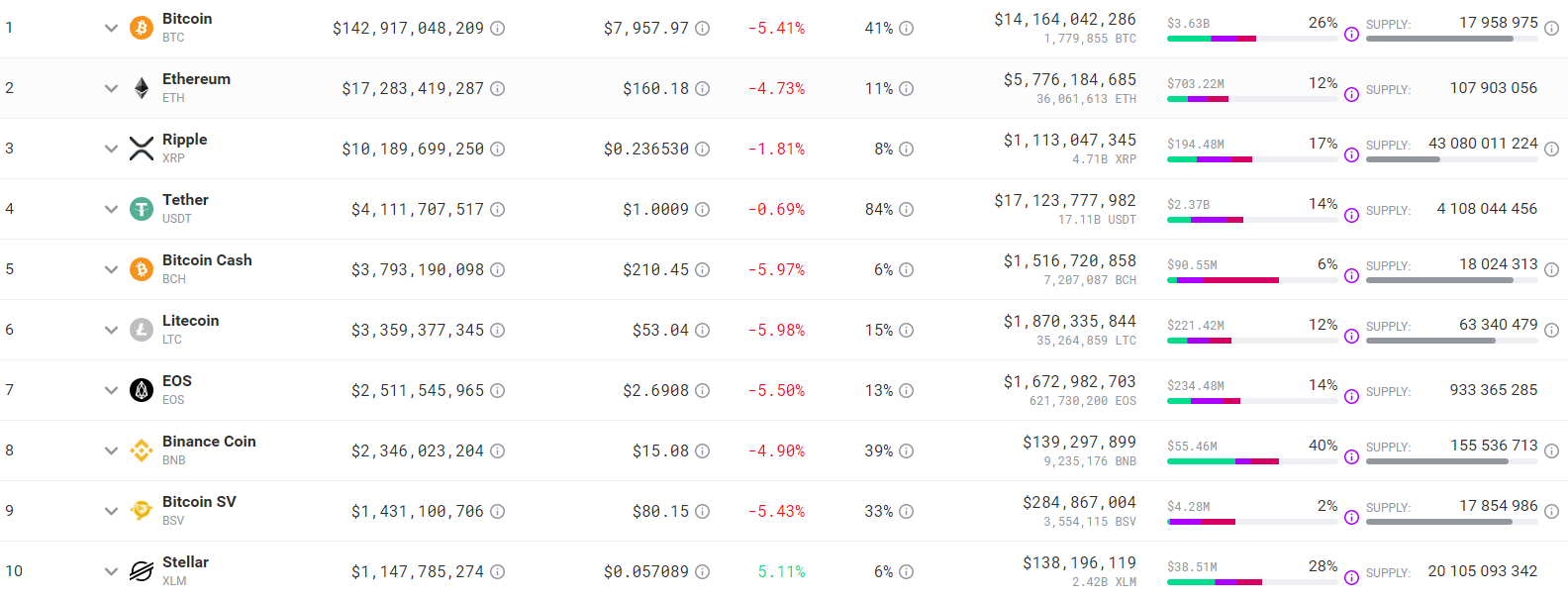Screen dimensions: 1568x600
Task: Expand the Bitcoin Cash row details
Action: (111, 269)
